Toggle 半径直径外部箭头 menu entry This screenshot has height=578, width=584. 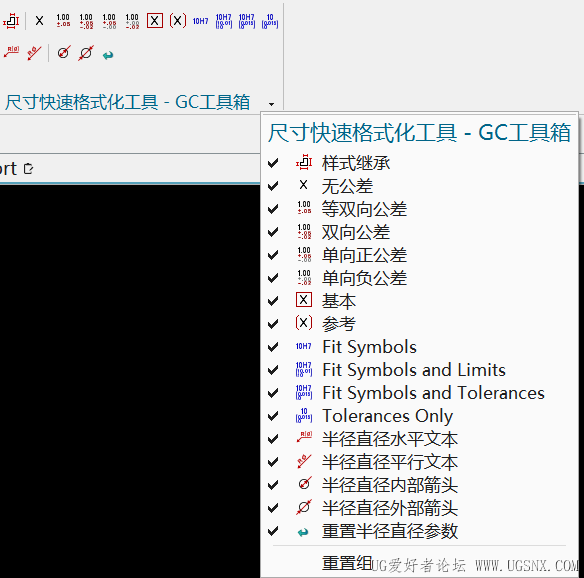[x=419, y=508]
